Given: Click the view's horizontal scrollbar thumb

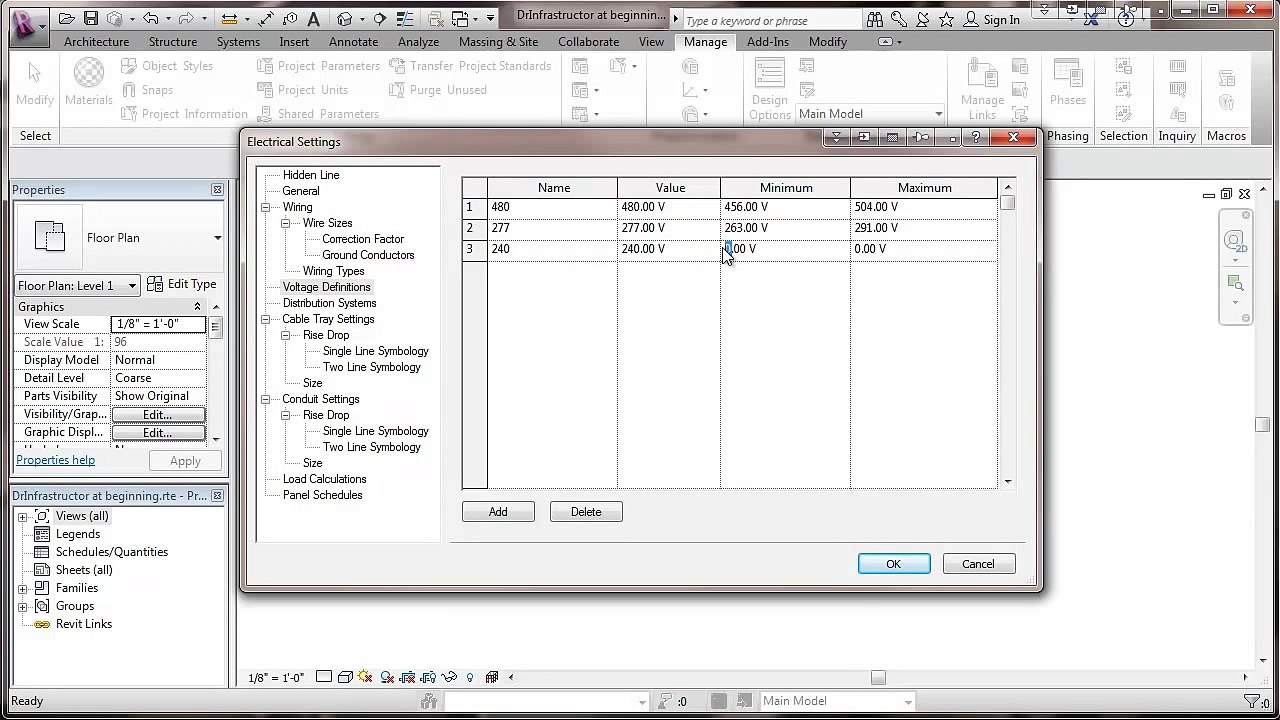Looking at the screenshot, I should point(878,677).
